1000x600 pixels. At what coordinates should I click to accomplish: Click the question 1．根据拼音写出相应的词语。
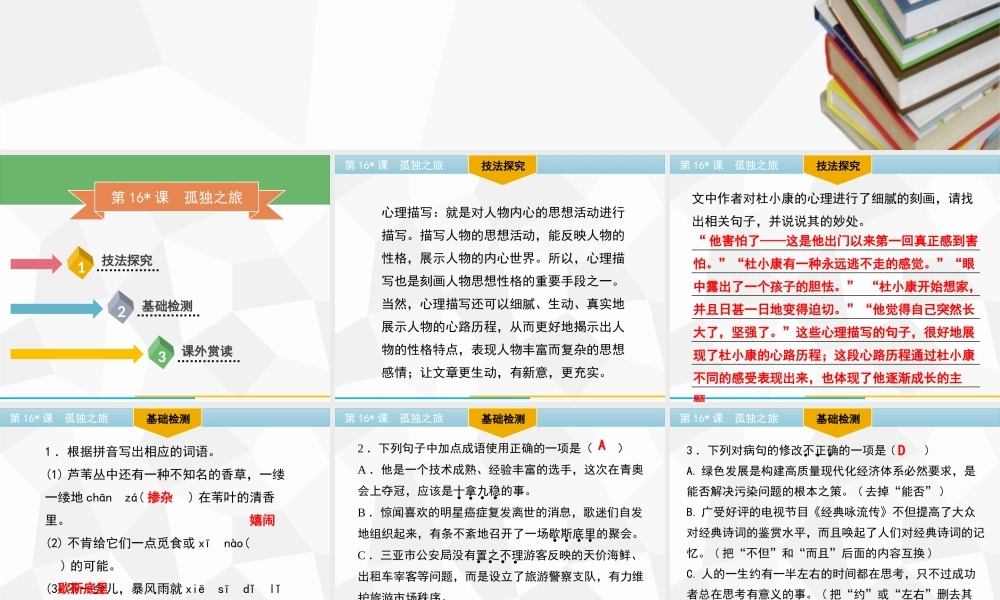(x=131, y=451)
